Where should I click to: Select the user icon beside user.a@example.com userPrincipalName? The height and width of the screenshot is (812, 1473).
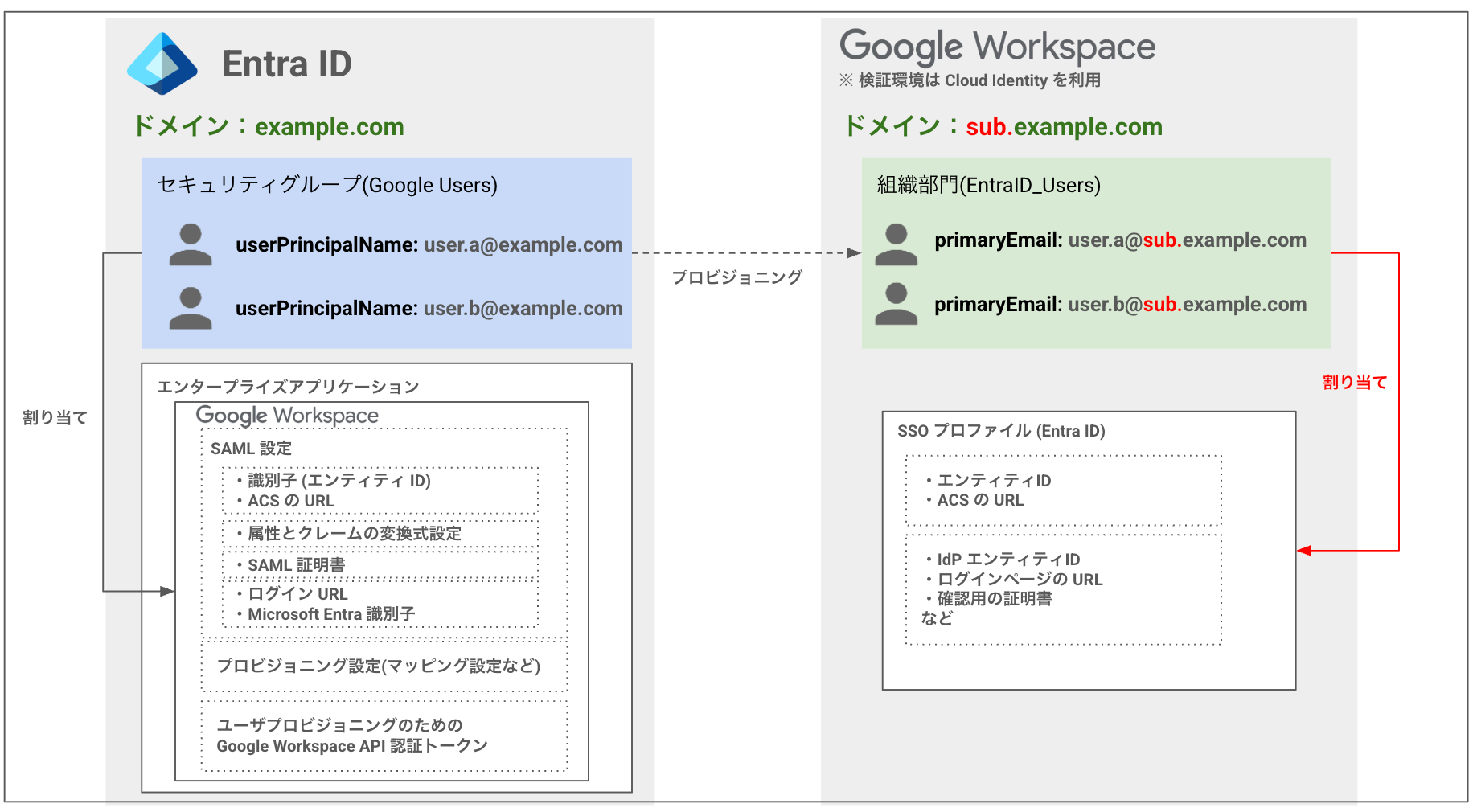pos(191,244)
